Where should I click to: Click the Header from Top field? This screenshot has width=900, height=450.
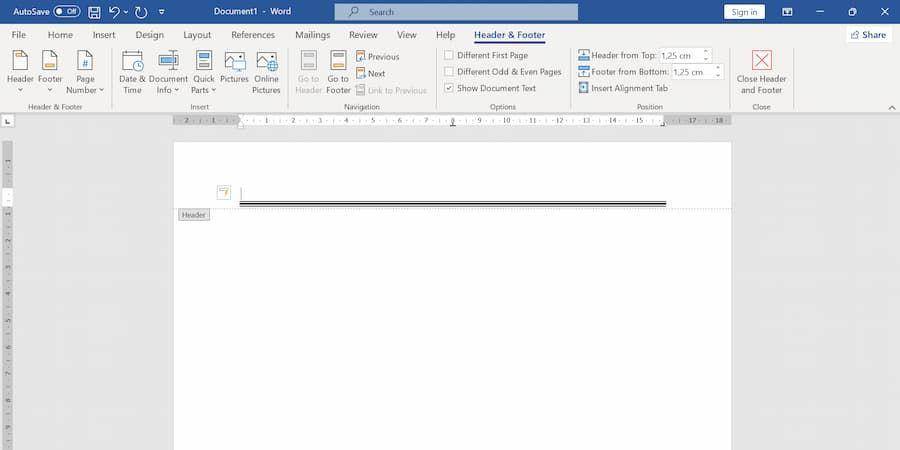click(x=680, y=56)
